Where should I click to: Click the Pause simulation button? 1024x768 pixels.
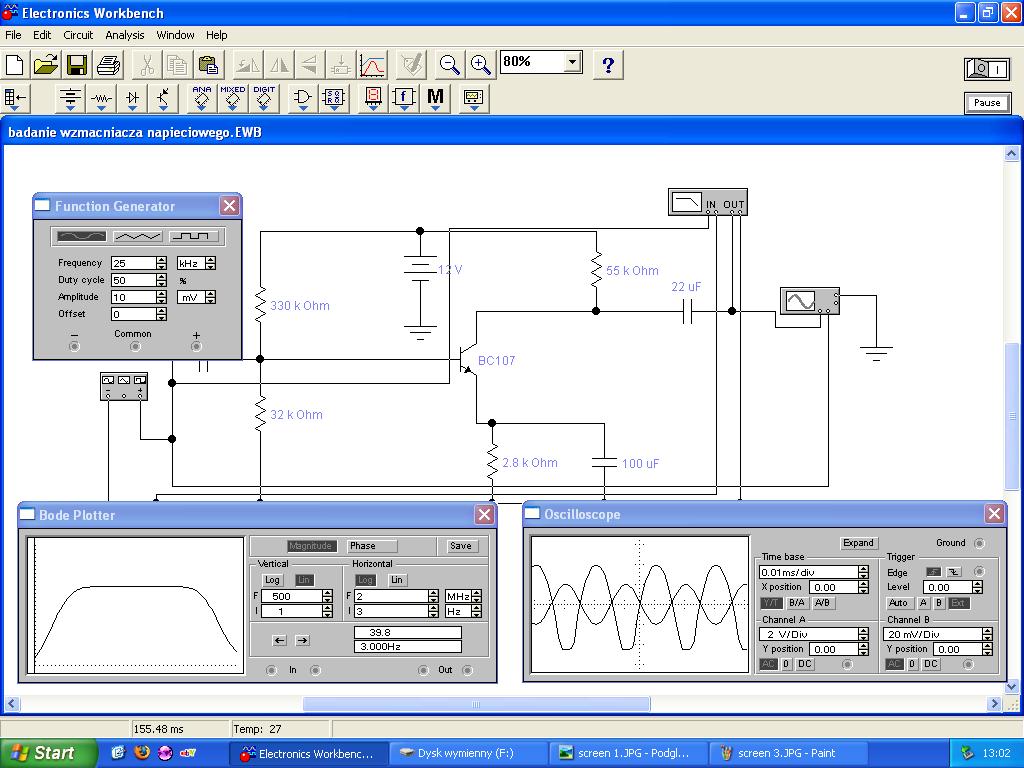tap(987, 103)
